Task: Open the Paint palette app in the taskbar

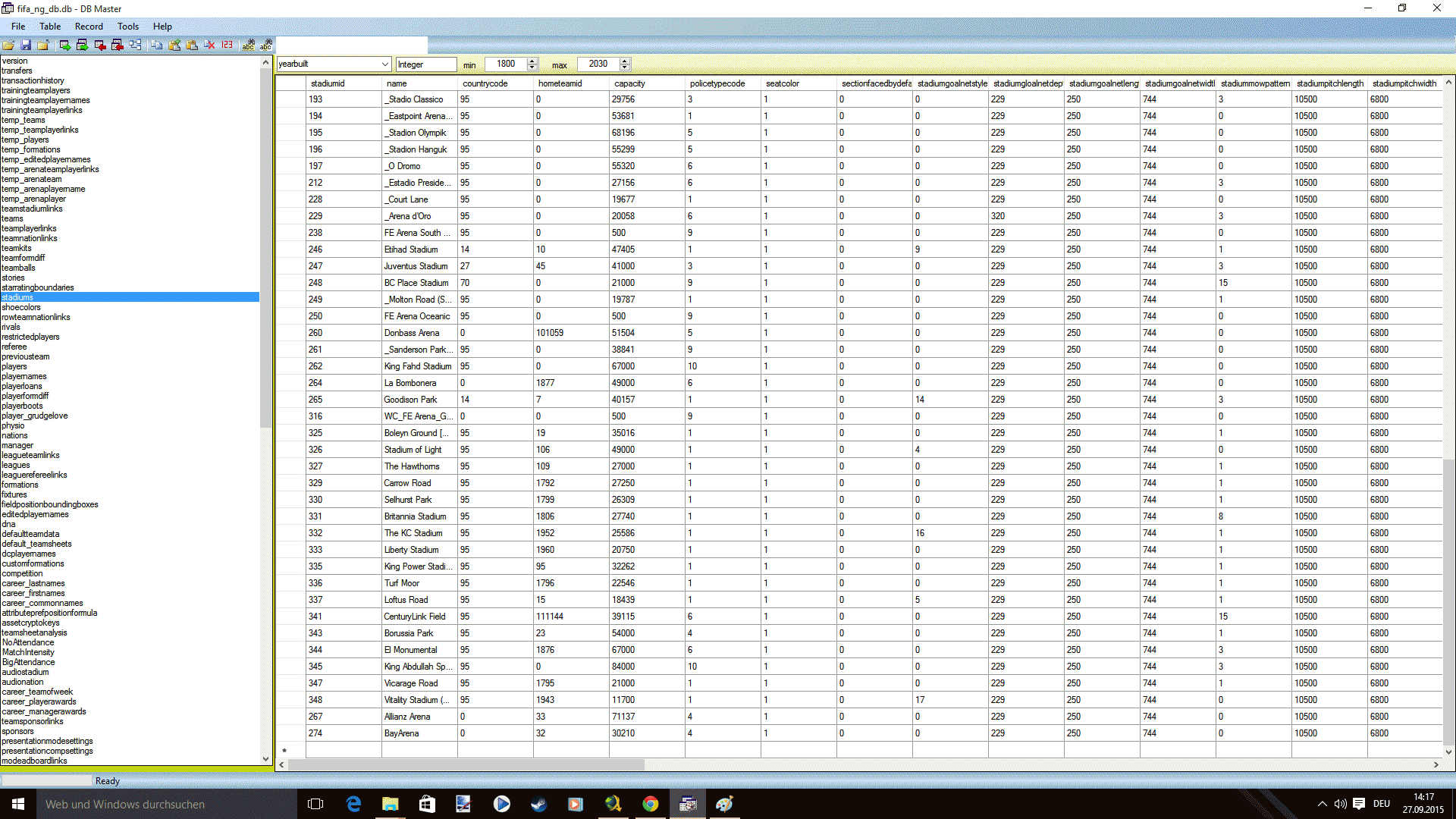Action: click(724, 804)
